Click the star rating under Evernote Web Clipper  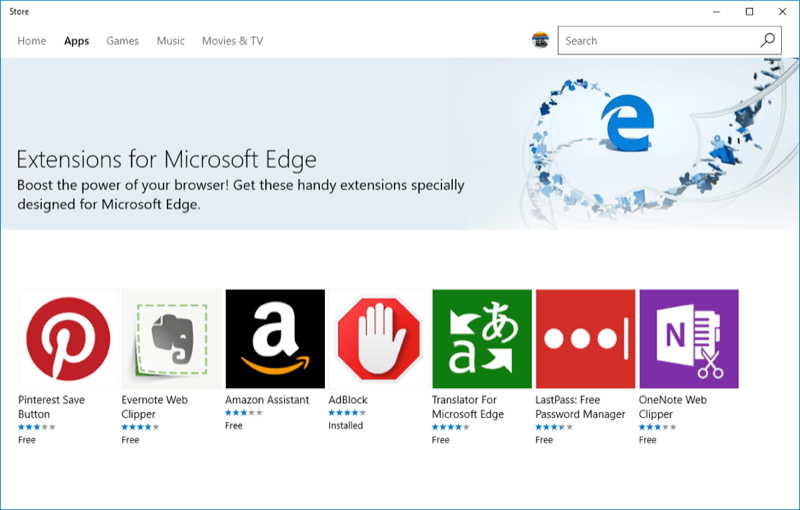[x=140, y=427]
